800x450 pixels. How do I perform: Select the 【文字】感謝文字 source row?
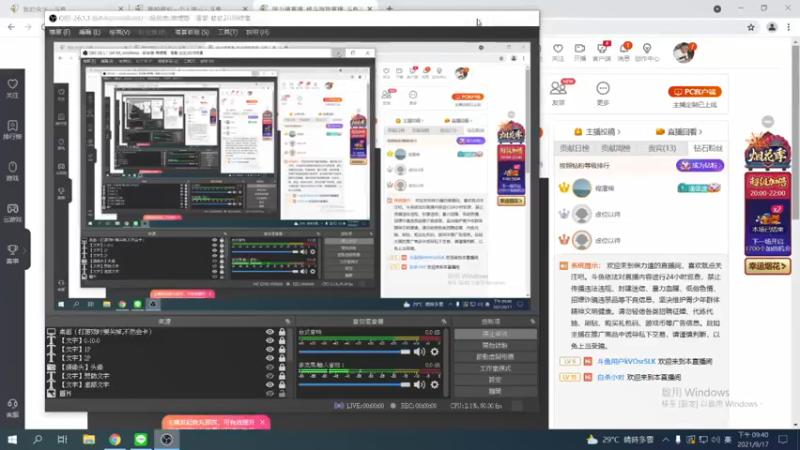(x=167, y=385)
